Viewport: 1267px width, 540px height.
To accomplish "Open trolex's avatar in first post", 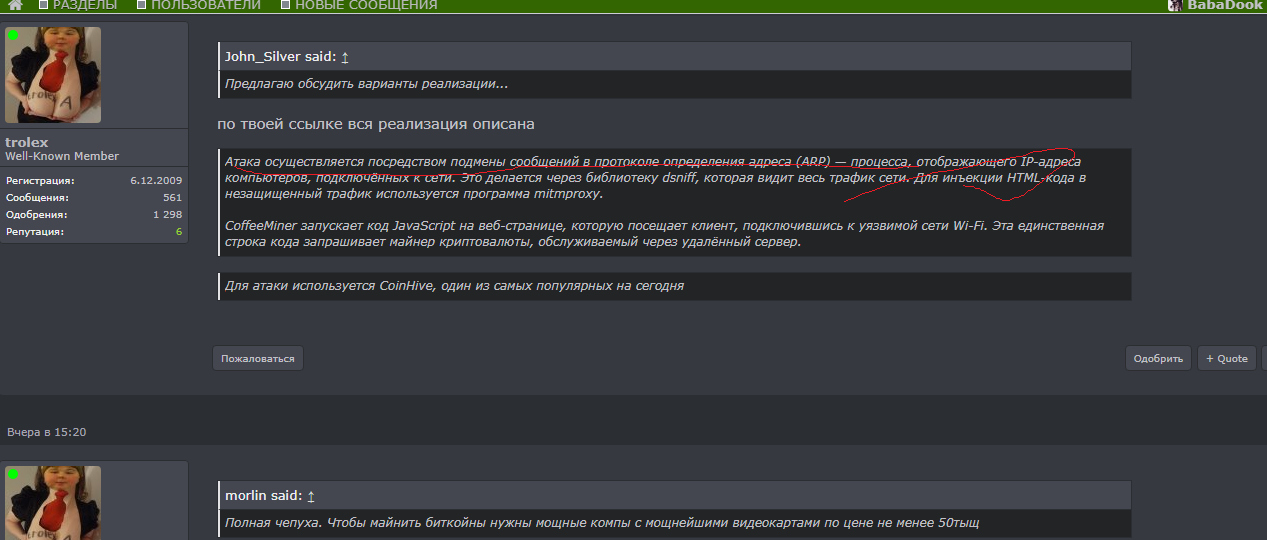I will [53, 75].
